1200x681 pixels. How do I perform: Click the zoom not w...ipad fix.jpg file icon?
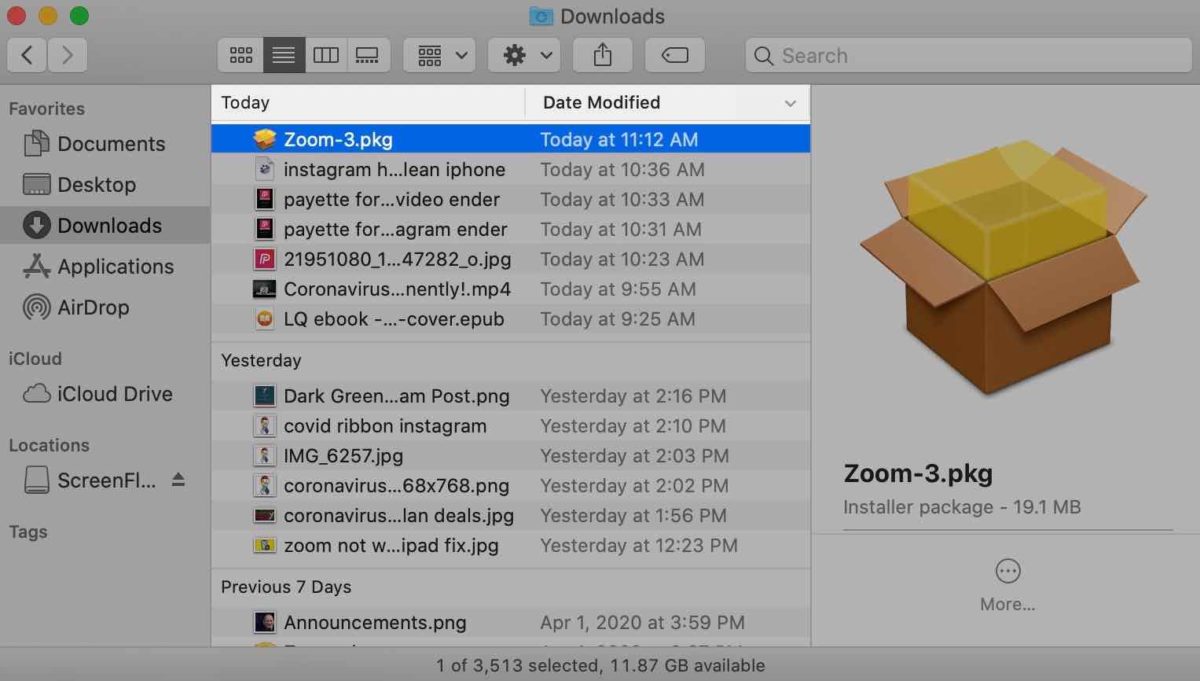pyautogui.click(x=264, y=546)
